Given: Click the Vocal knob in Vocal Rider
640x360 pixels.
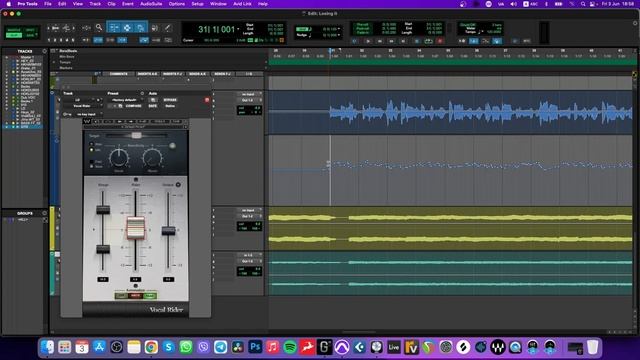Looking at the screenshot, I should pos(119,158).
